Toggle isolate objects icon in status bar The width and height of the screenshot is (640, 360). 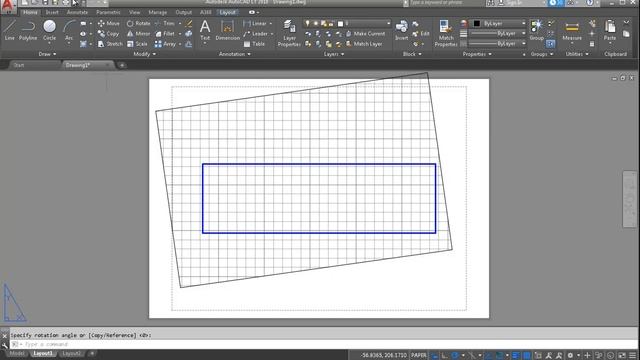(x=611, y=356)
